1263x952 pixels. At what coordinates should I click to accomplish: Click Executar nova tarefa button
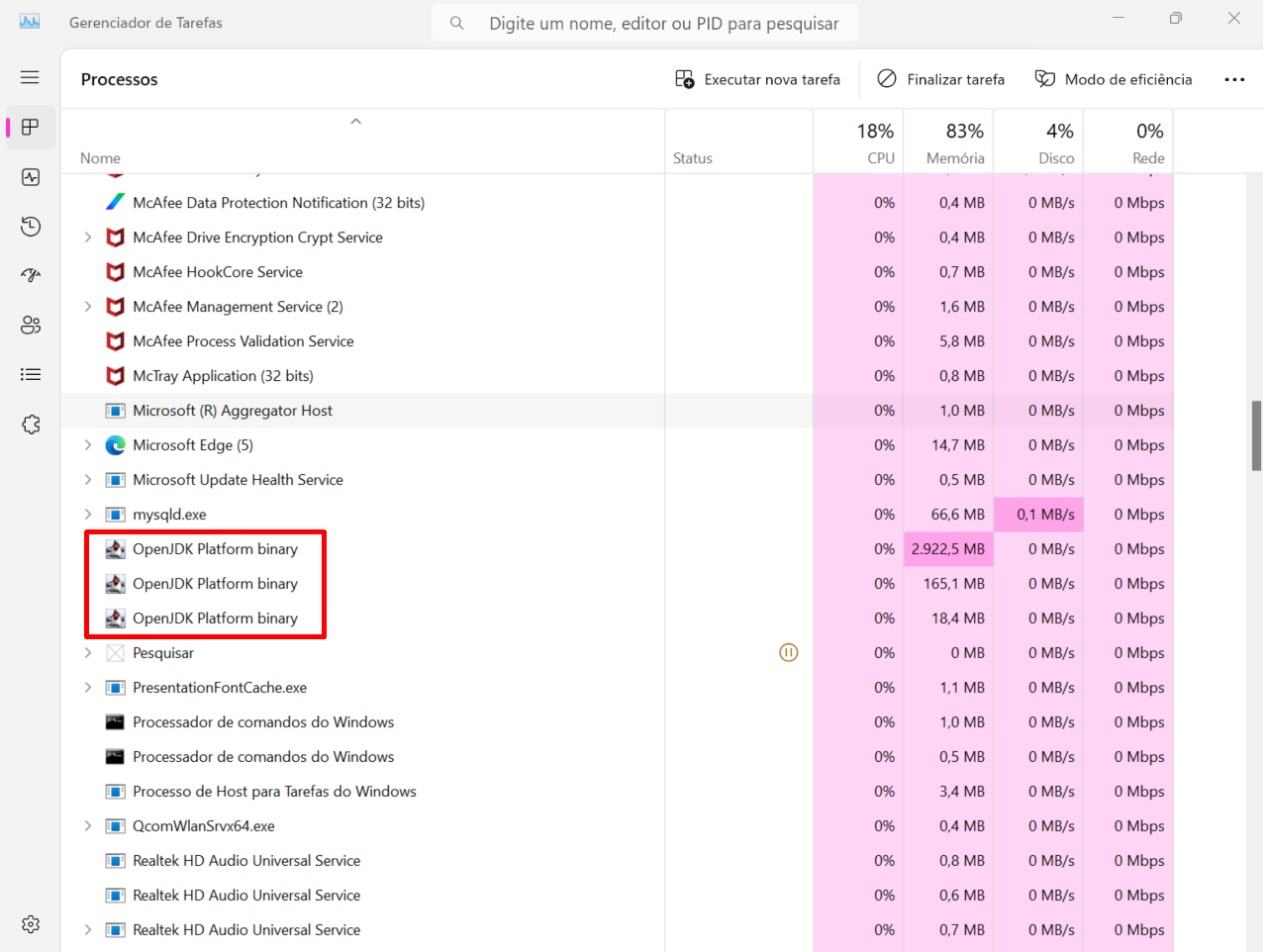pos(758,79)
